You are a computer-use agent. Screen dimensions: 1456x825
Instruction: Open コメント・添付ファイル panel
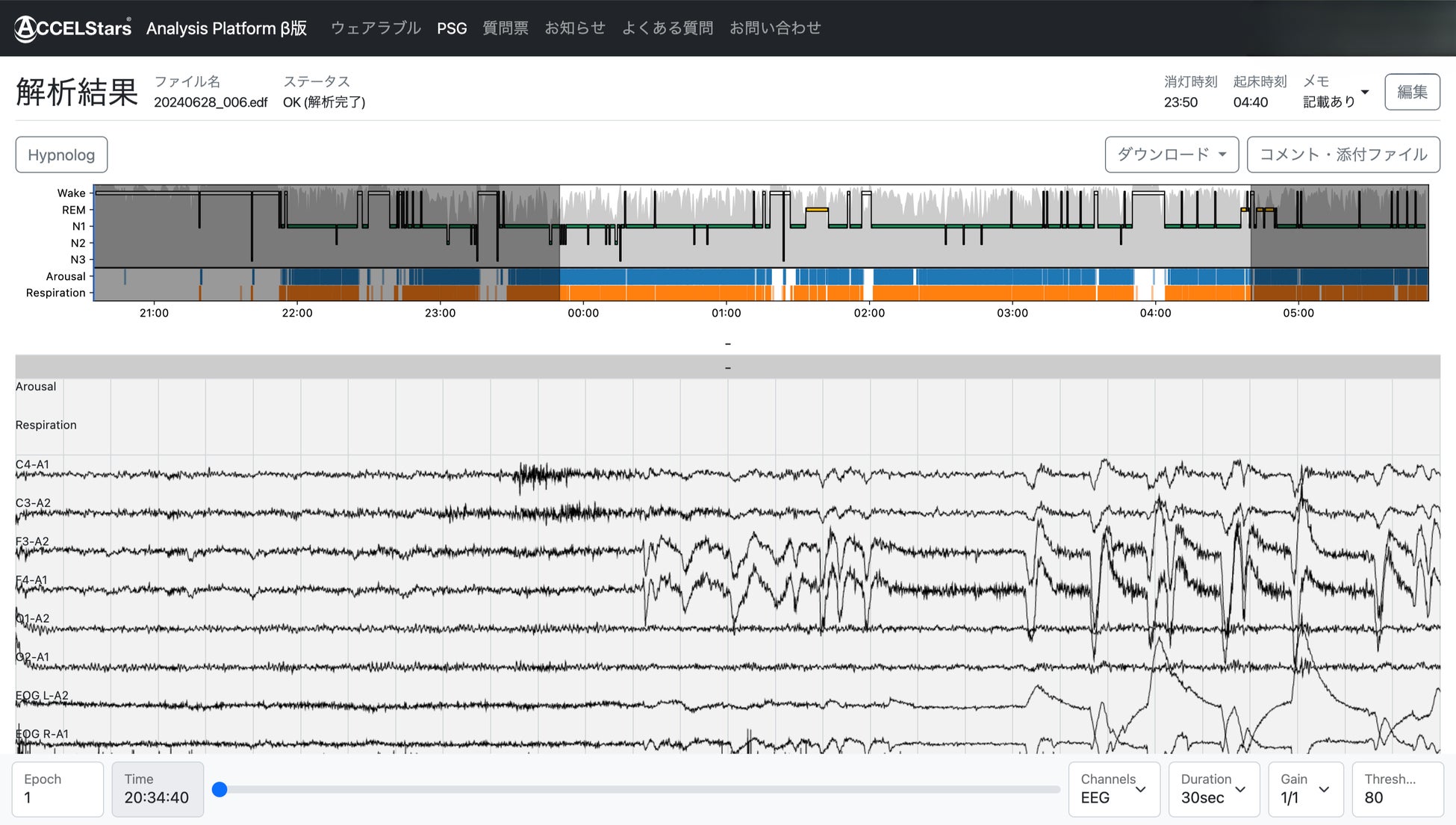pos(1343,155)
